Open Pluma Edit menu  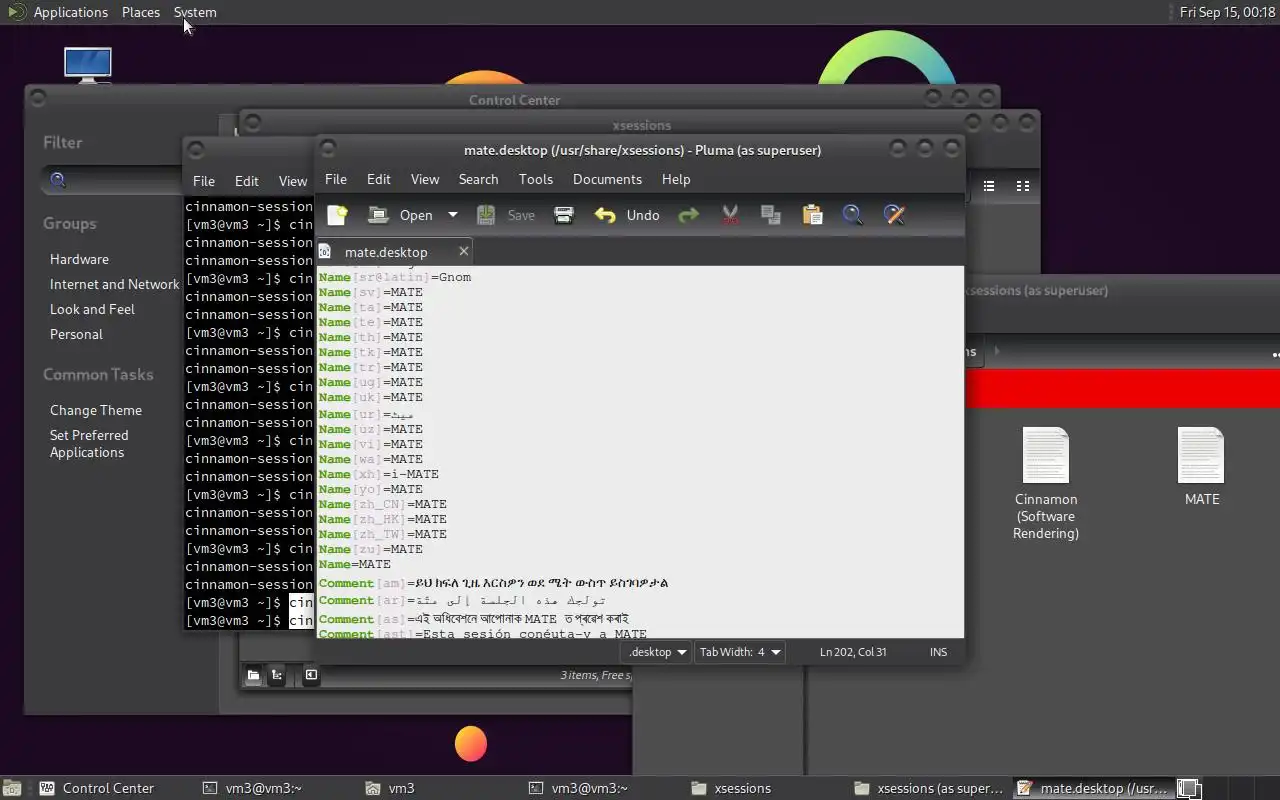click(x=379, y=179)
